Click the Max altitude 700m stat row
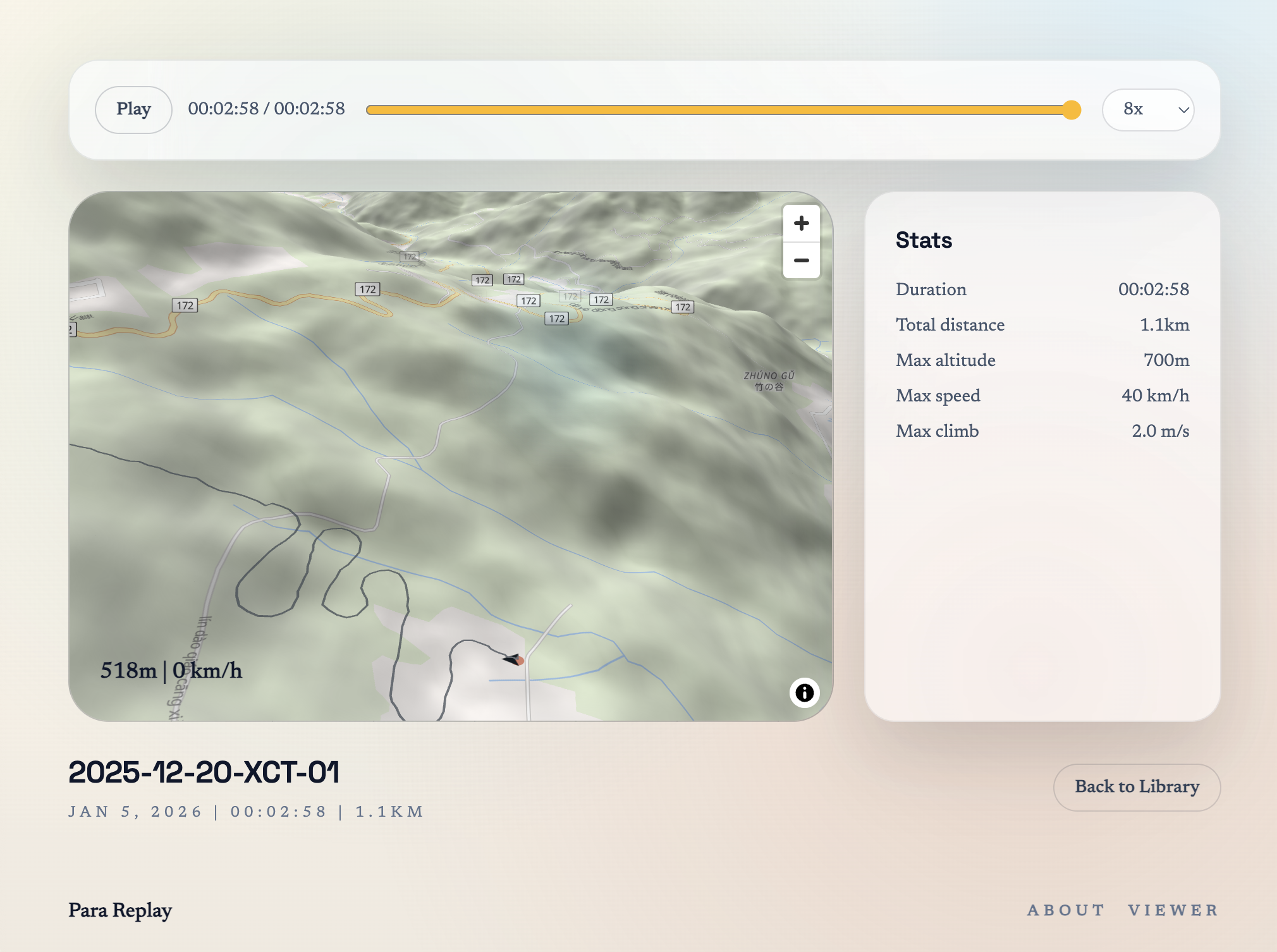 (1042, 360)
